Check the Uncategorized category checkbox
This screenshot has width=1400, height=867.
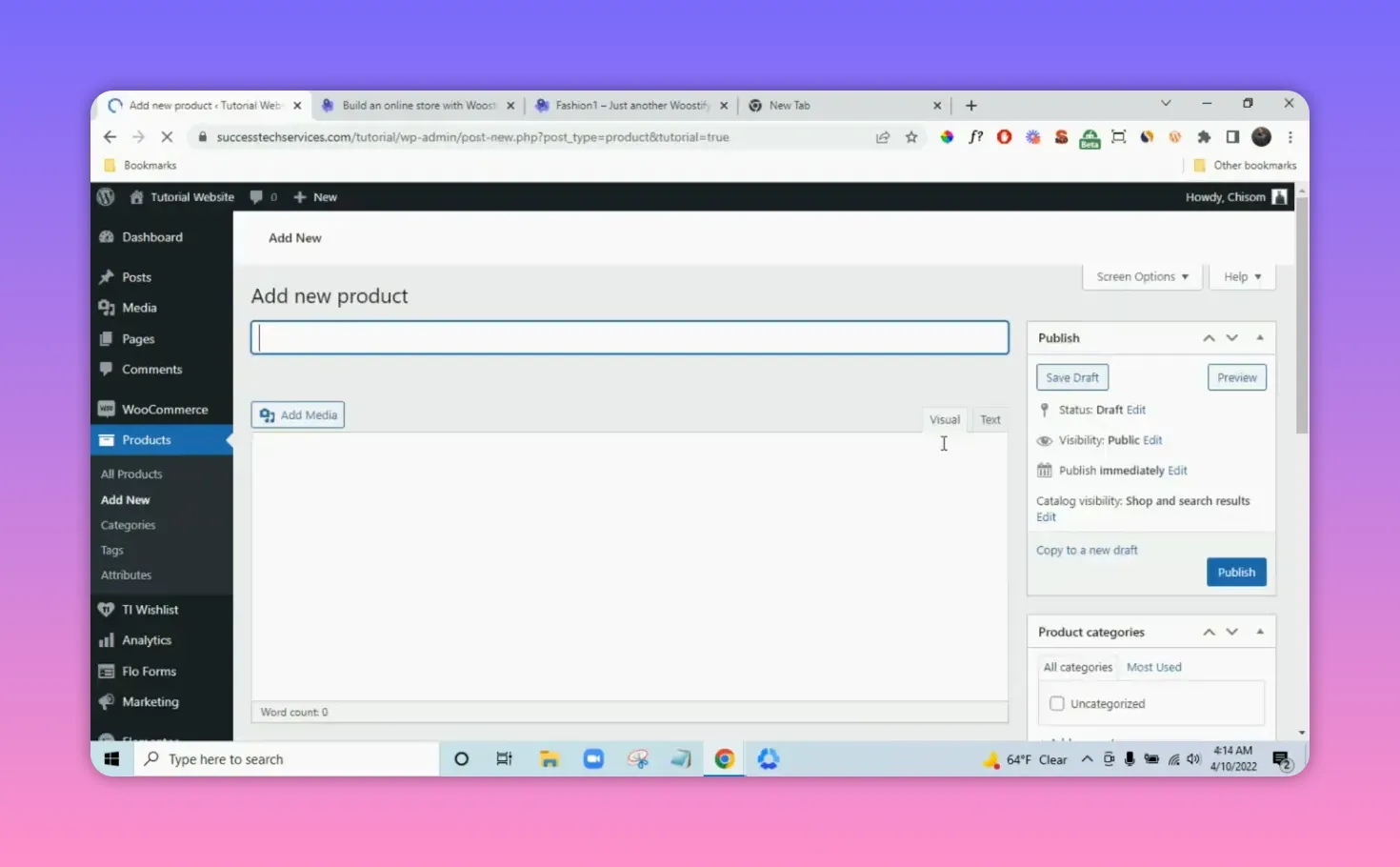coord(1056,703)
